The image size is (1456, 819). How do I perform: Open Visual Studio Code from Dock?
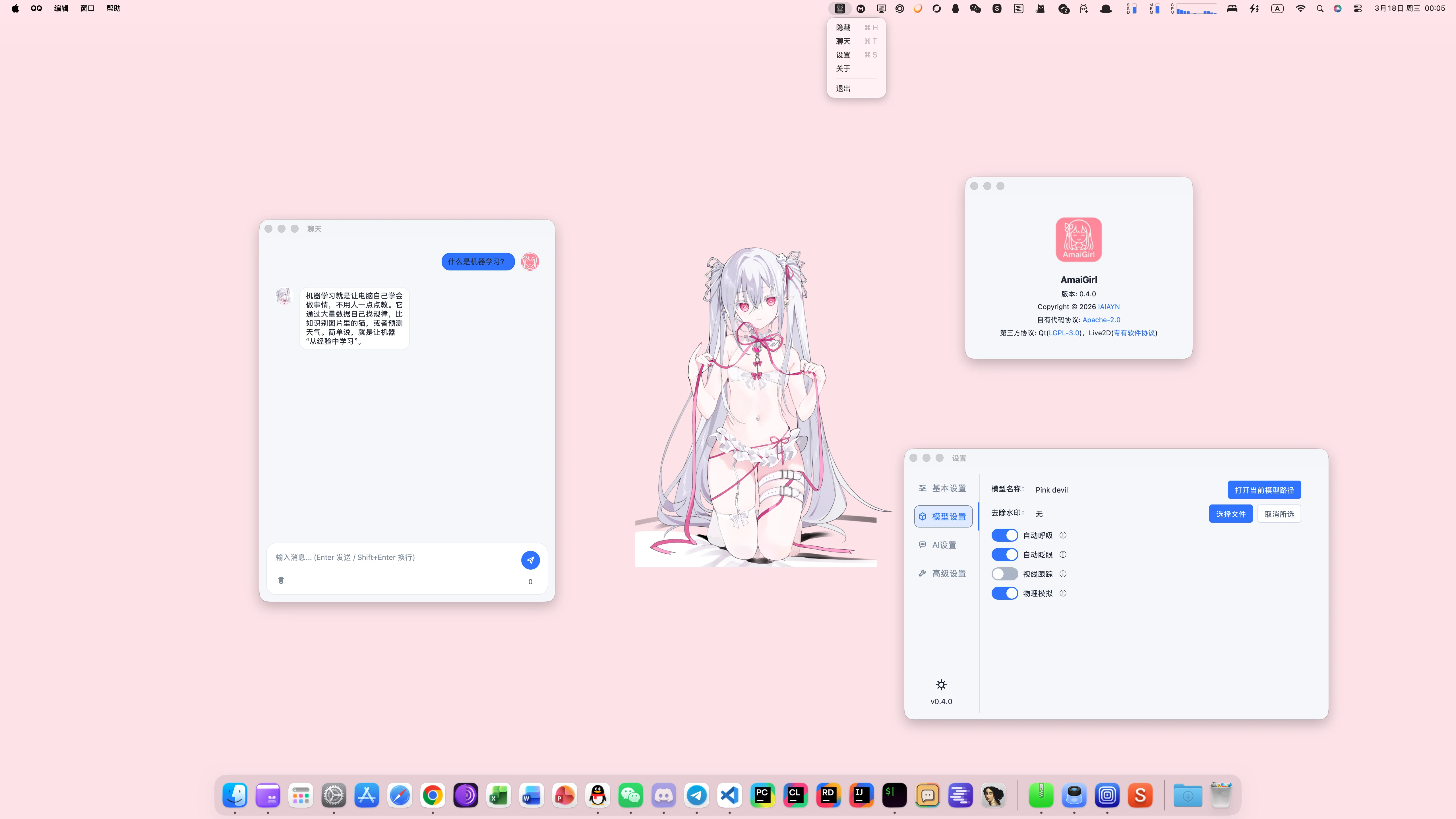pyautogui.click(x=730, y=795)
